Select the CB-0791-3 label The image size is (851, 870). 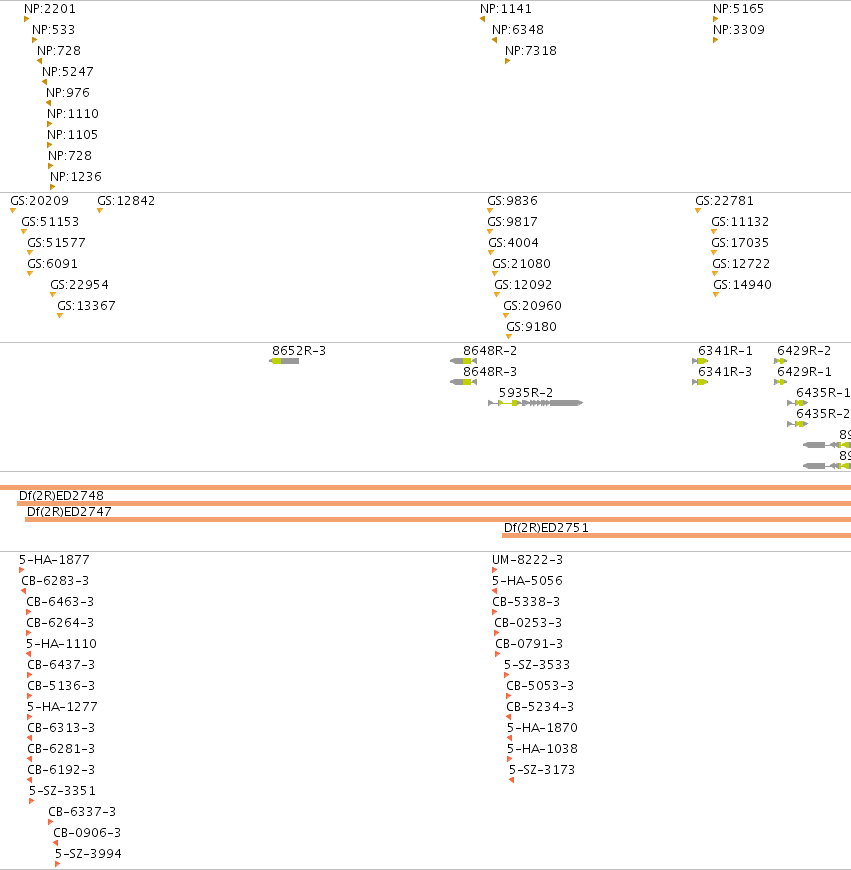(529, 644)
